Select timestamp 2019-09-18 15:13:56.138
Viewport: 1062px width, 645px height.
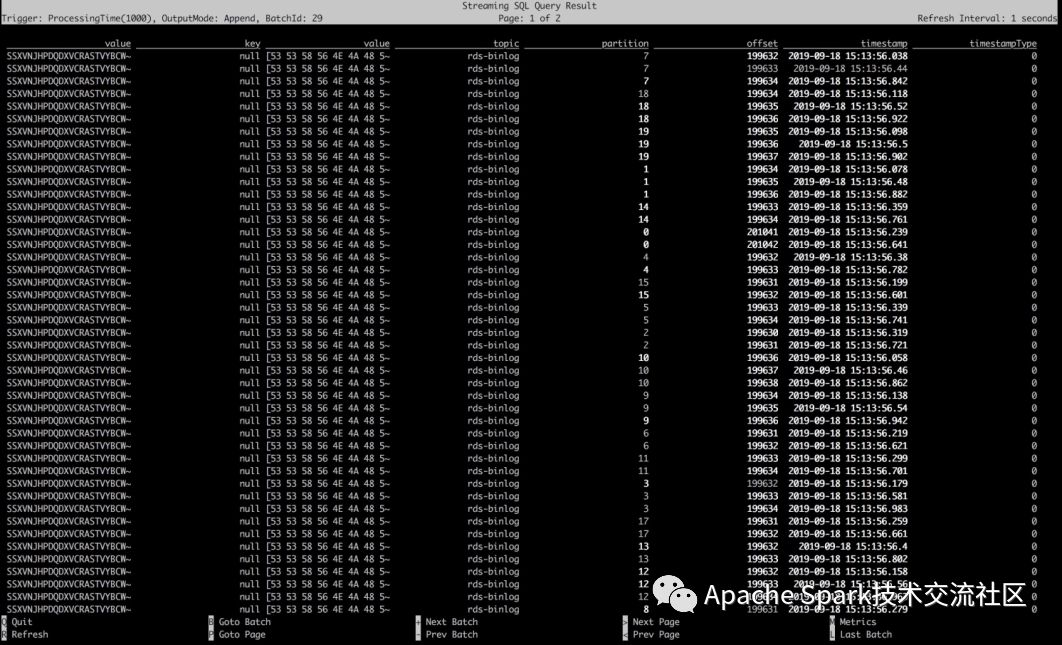click(848, 395)
